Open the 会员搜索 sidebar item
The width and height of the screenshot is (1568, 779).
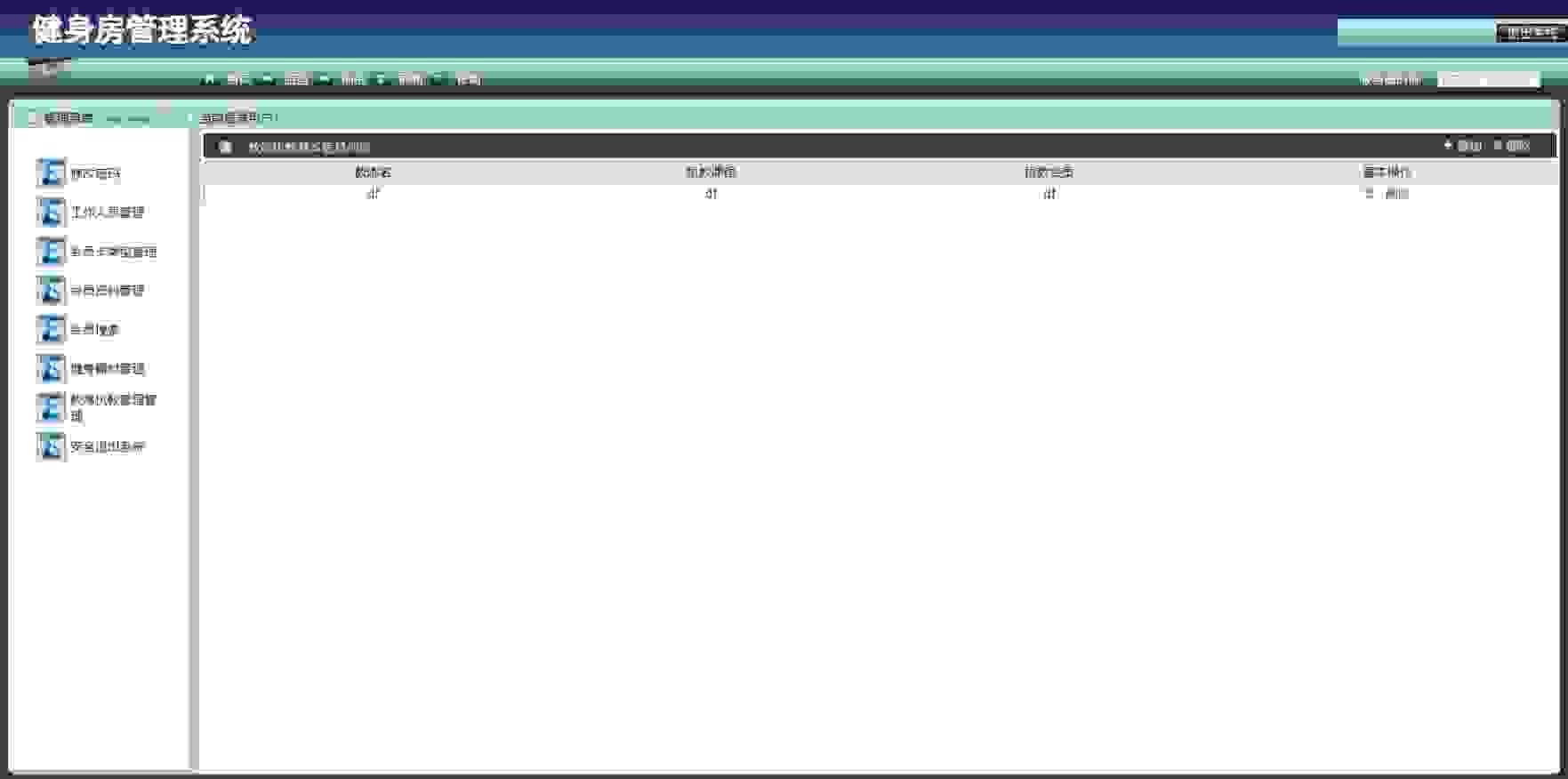(x=95, y=330)
